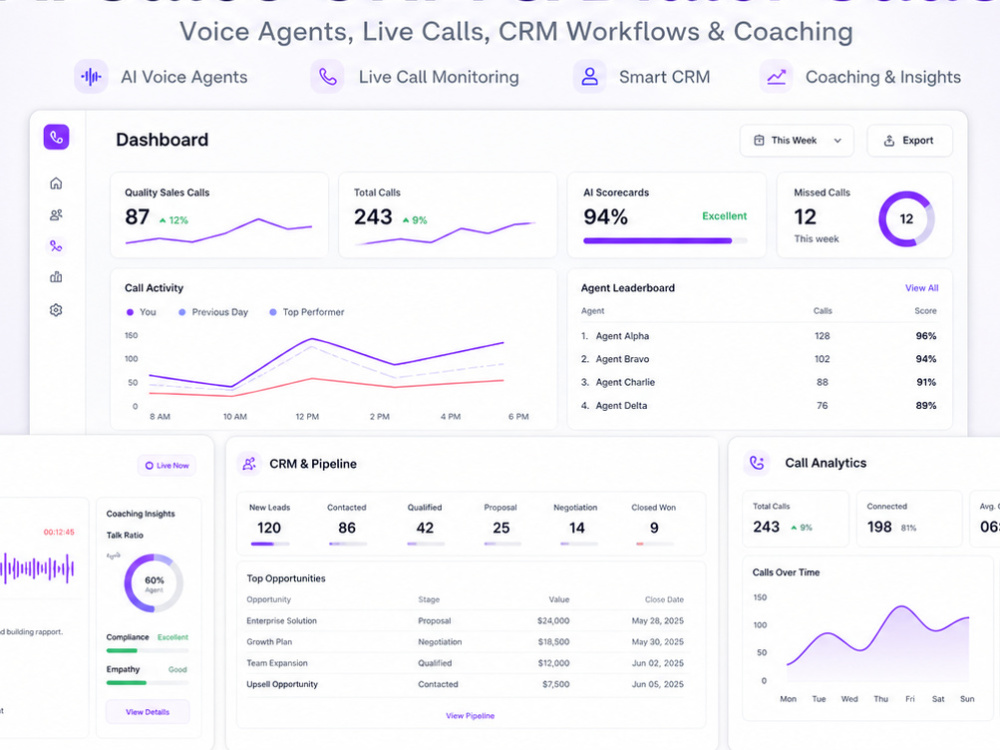Click the May 30, 2025 close date
Viewport: 1000px width, 750px height.
pos(658,642)
